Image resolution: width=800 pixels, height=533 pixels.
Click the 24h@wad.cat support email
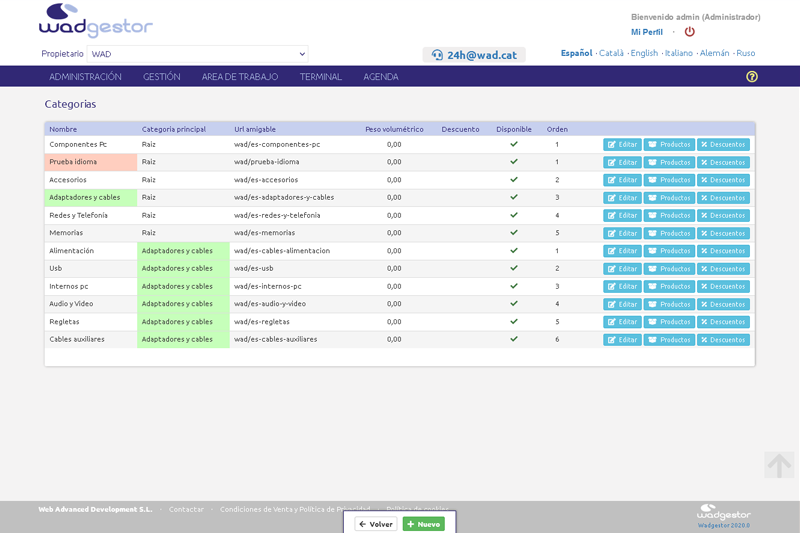point(482,55)
